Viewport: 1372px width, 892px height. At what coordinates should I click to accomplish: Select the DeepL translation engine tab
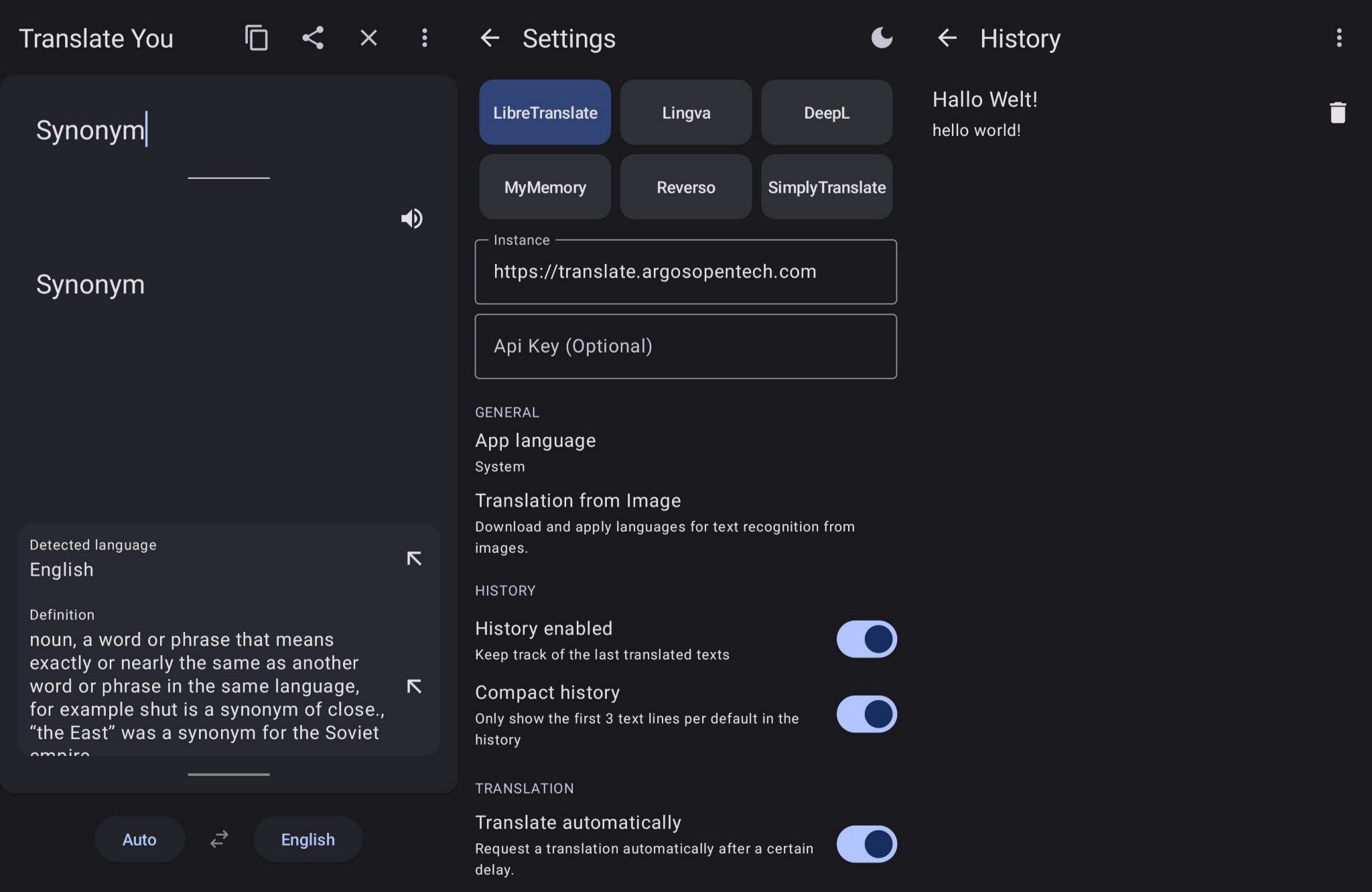pos(826,113)
